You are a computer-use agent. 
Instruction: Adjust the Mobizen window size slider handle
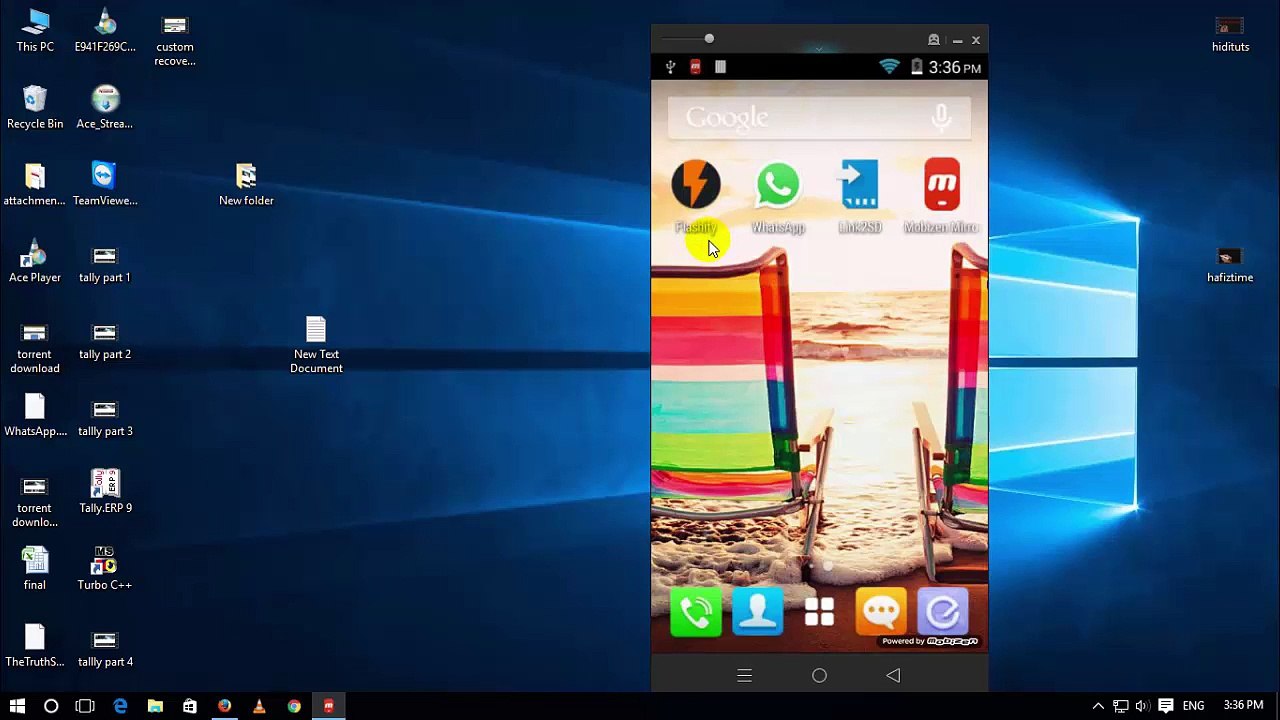[709, 39]
